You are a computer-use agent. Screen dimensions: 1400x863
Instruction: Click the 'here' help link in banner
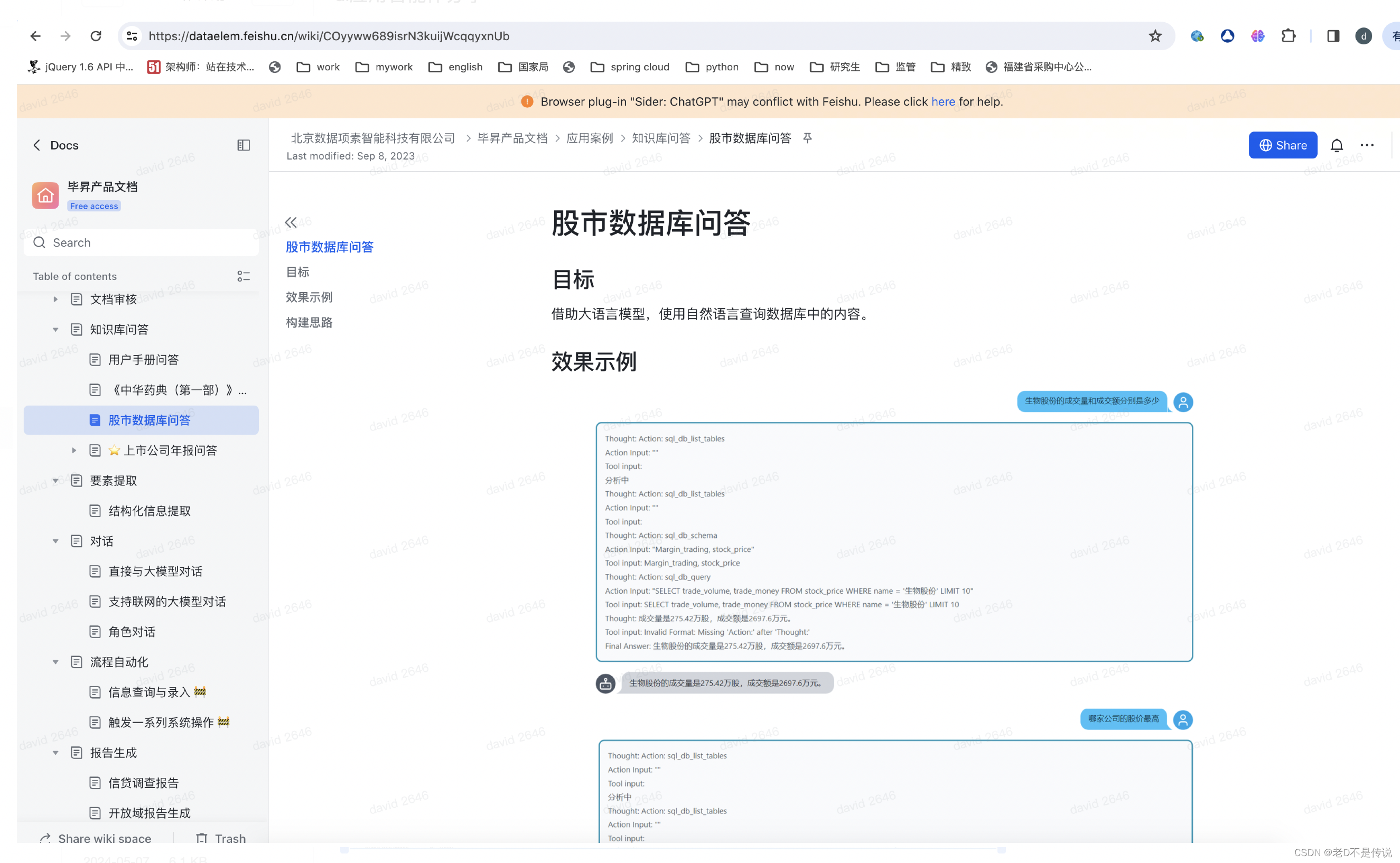(x=942, y=101)
